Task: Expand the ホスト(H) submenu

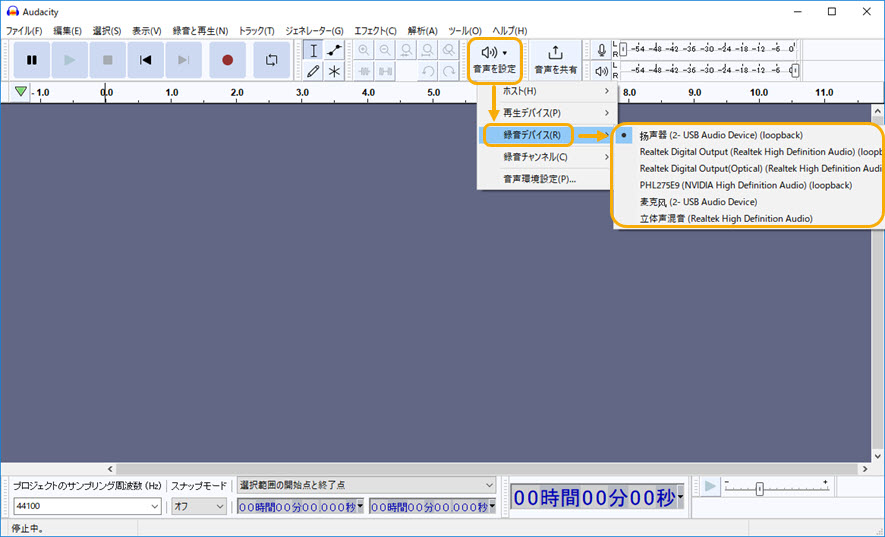Action: [x=547, y=91]
